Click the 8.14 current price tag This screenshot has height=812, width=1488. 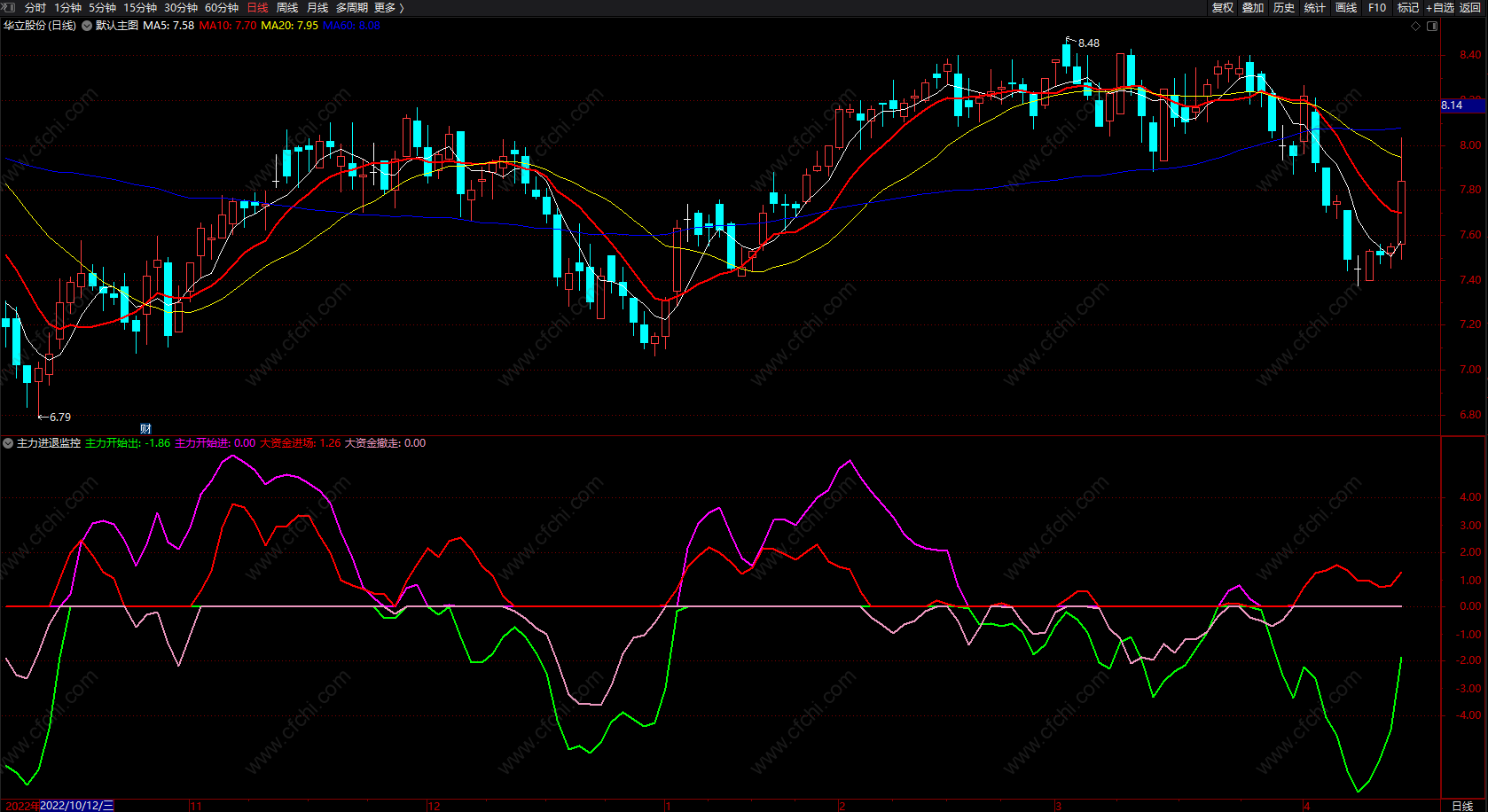click(1462, 105)
